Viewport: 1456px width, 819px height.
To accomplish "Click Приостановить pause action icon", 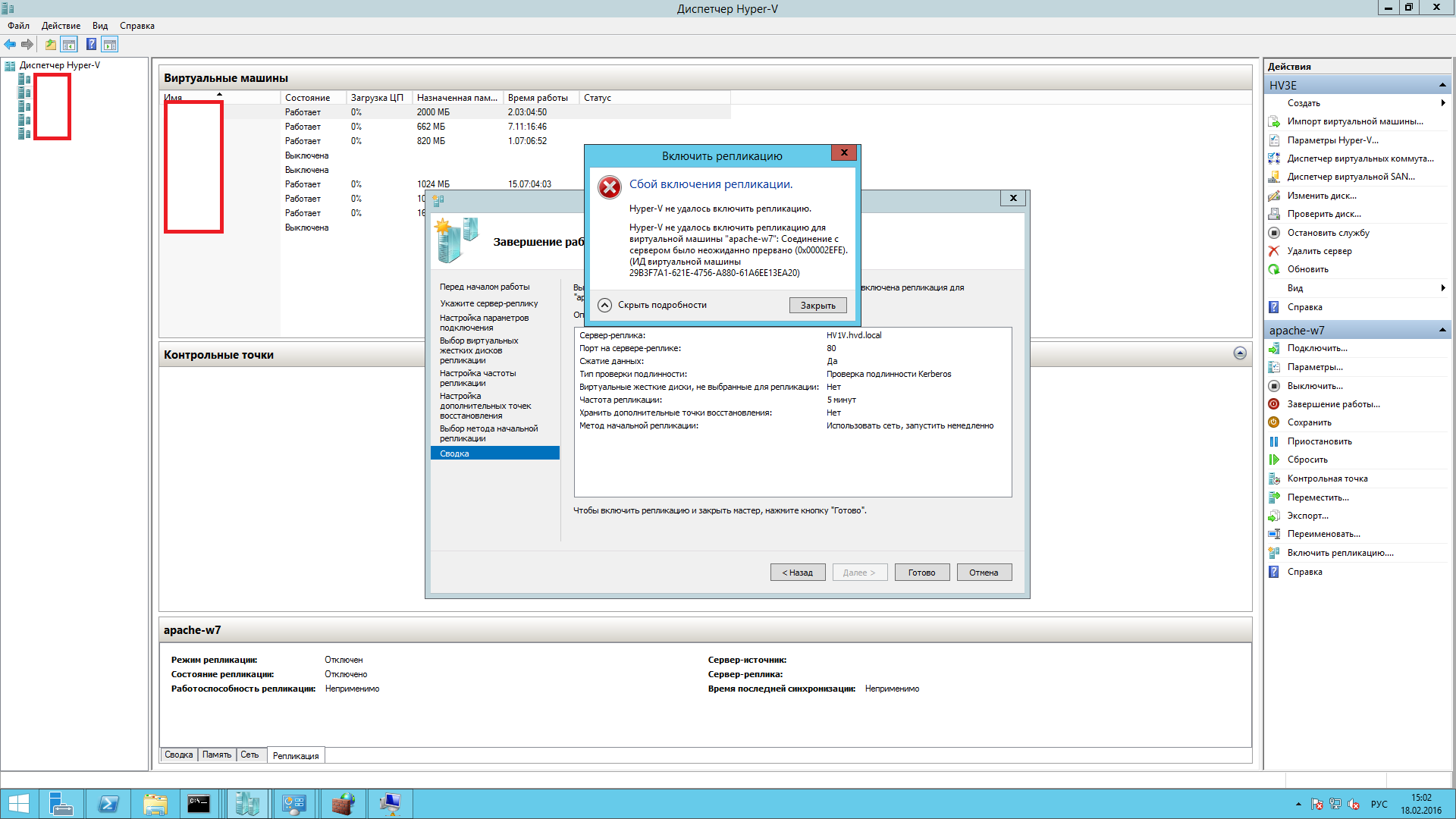I will pos(1274,441).
